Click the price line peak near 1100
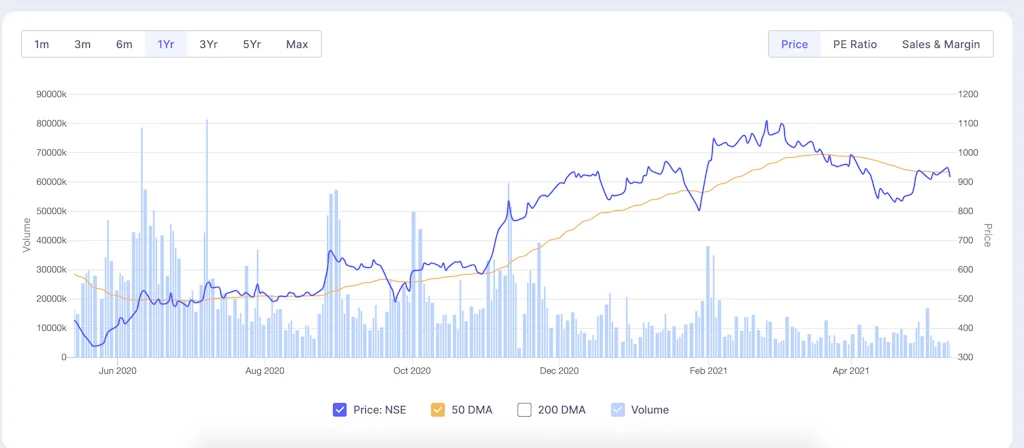 click(766, 122)
